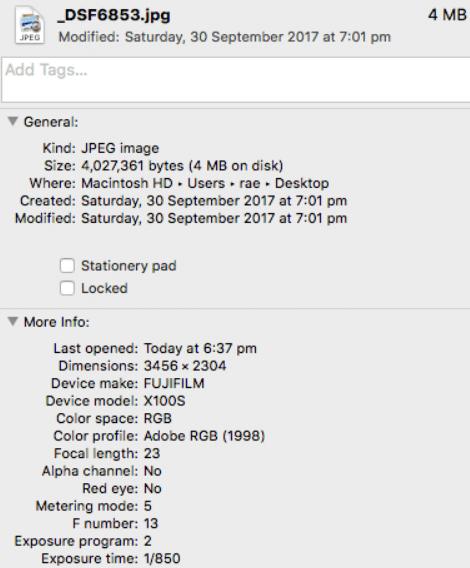Click the Locked label text
Viewport: 470px width, 568px height.
coord(104,289)
